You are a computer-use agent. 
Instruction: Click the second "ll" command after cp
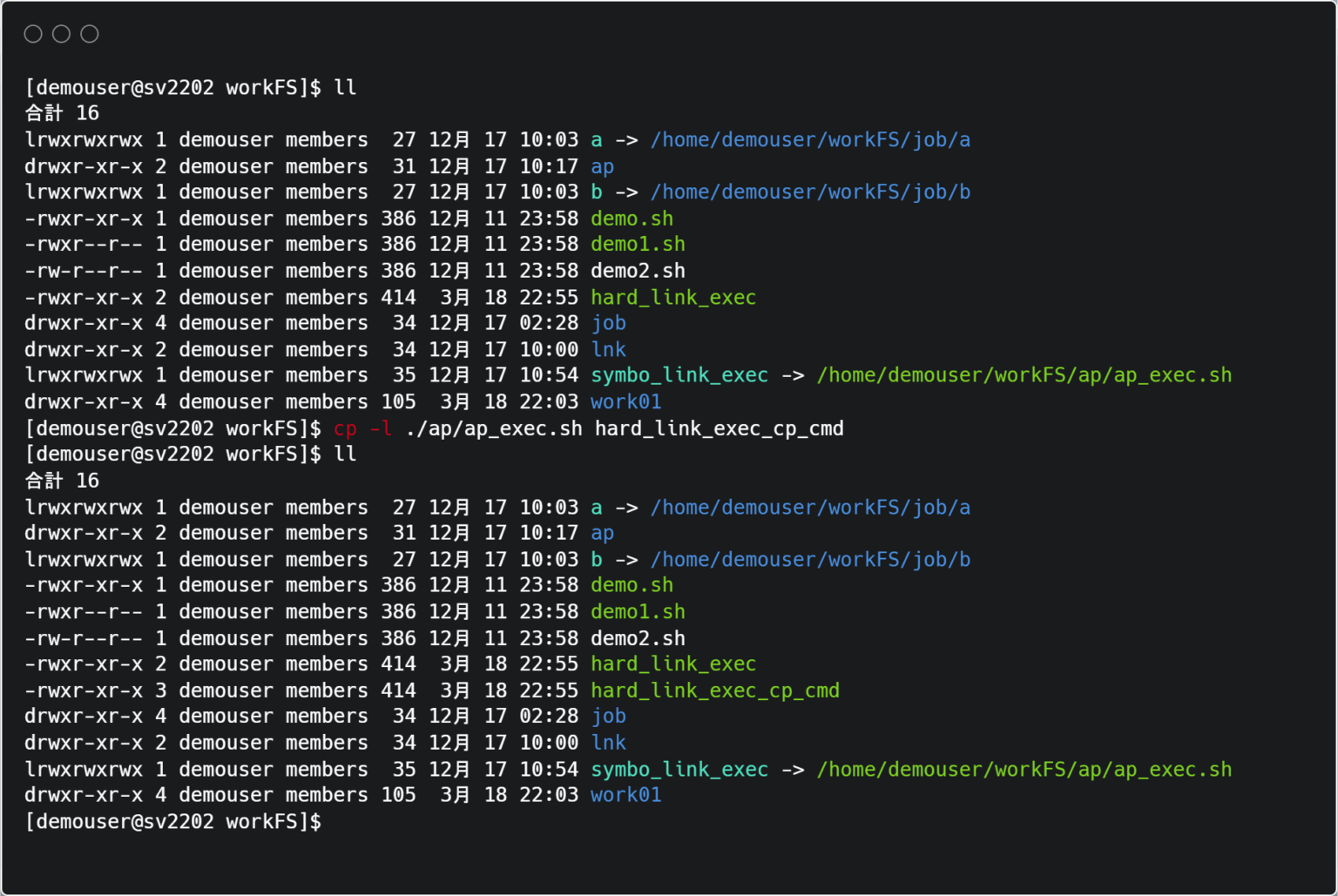point(345,454)
